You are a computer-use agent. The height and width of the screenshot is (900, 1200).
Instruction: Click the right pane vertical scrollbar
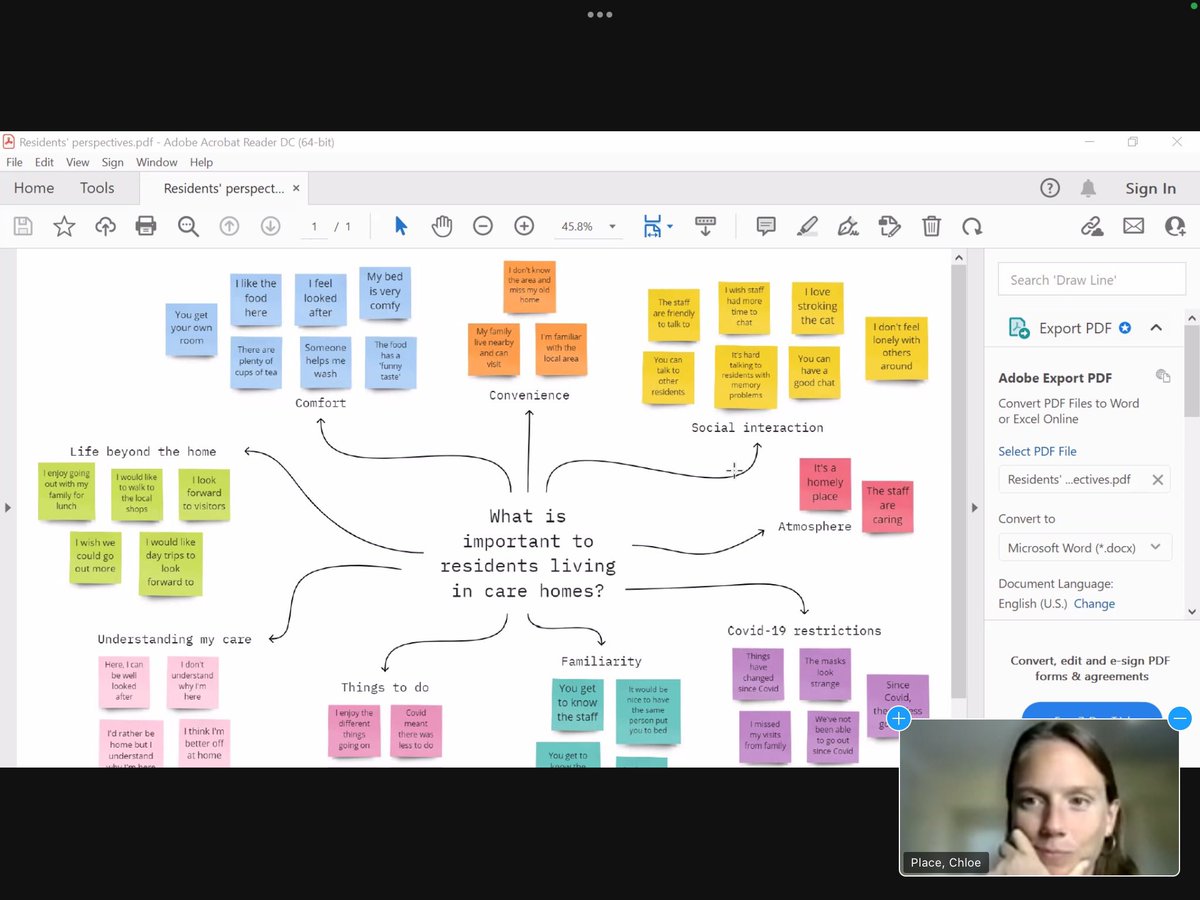(x=1192, y=370)
